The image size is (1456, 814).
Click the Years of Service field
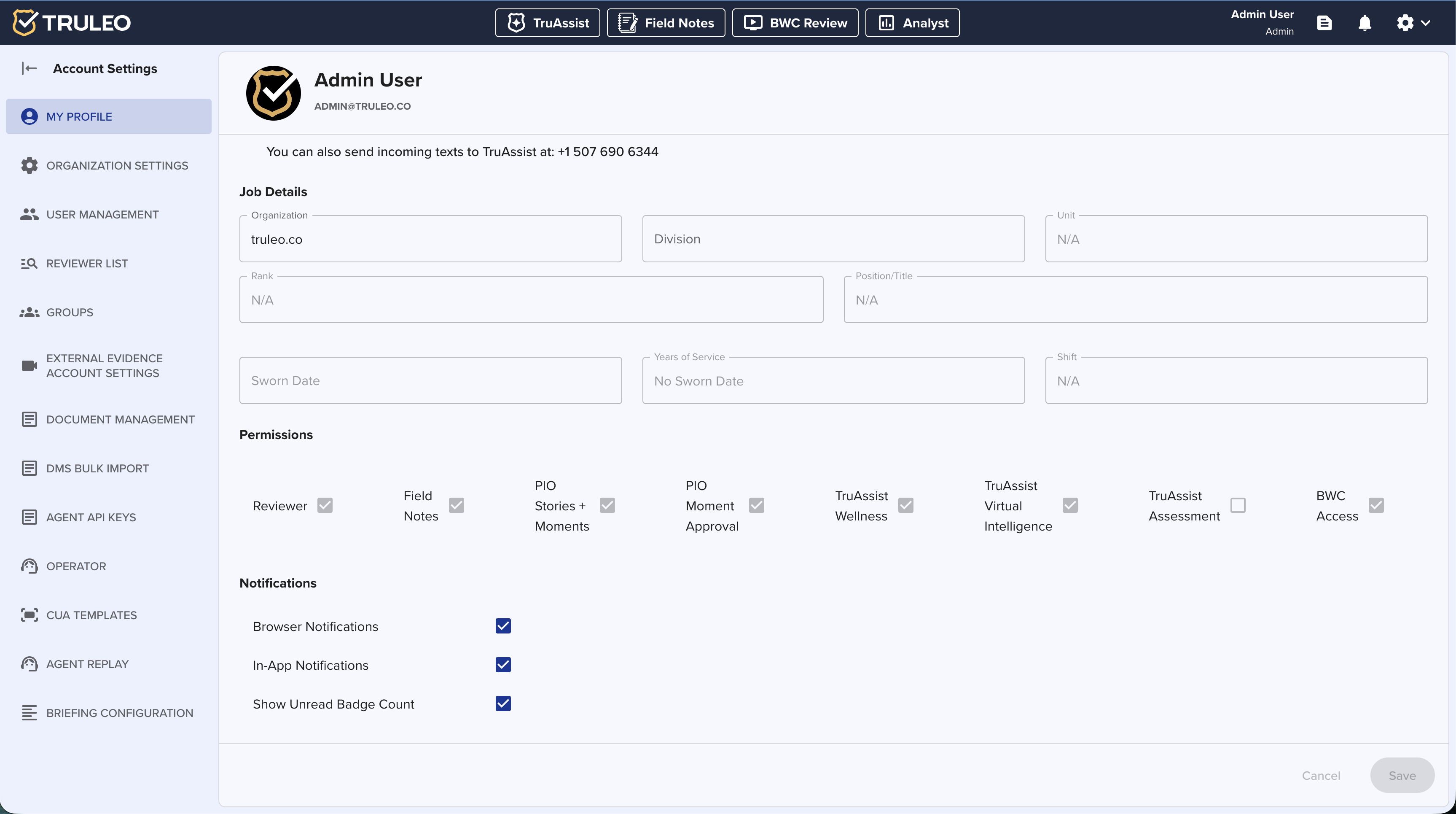tap(834, 380)
